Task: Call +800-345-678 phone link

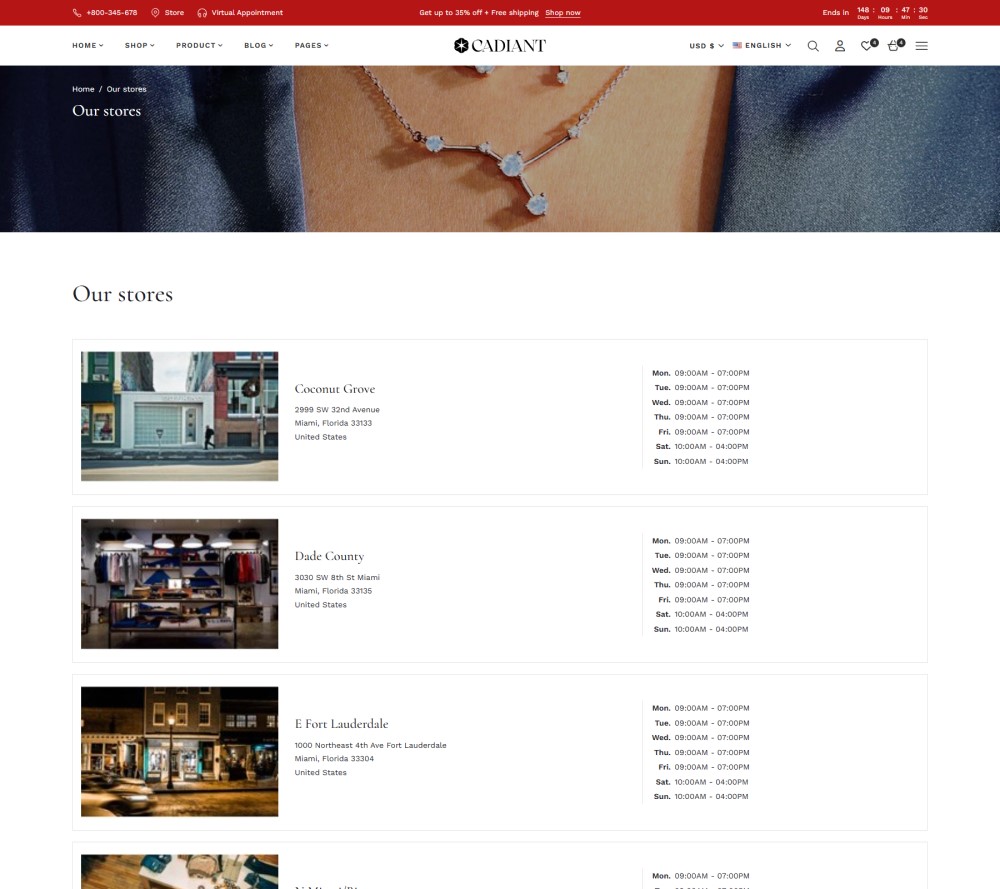Action: [112, 13]
